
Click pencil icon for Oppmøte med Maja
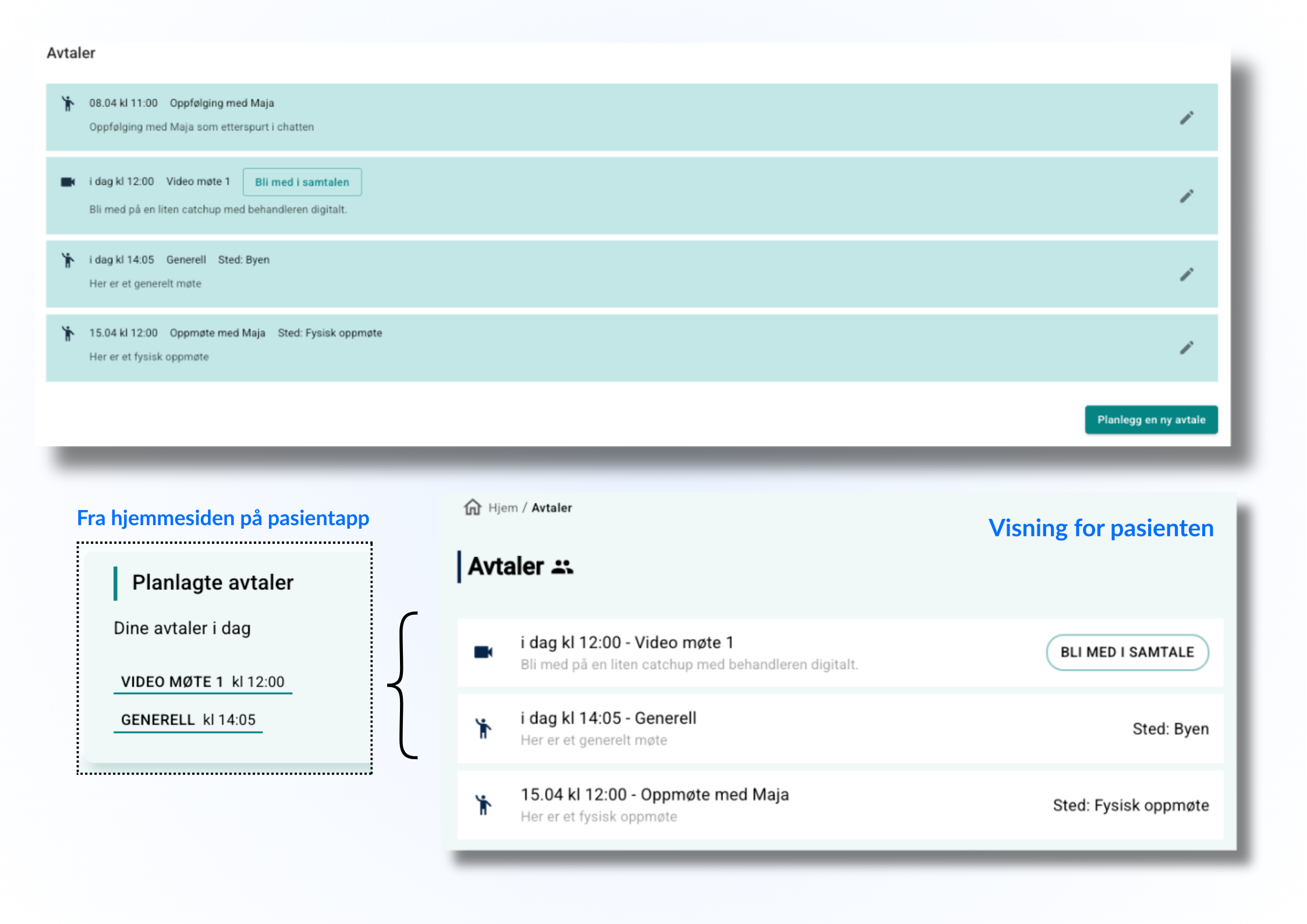pyautogui.click(x=1186, y=348)
